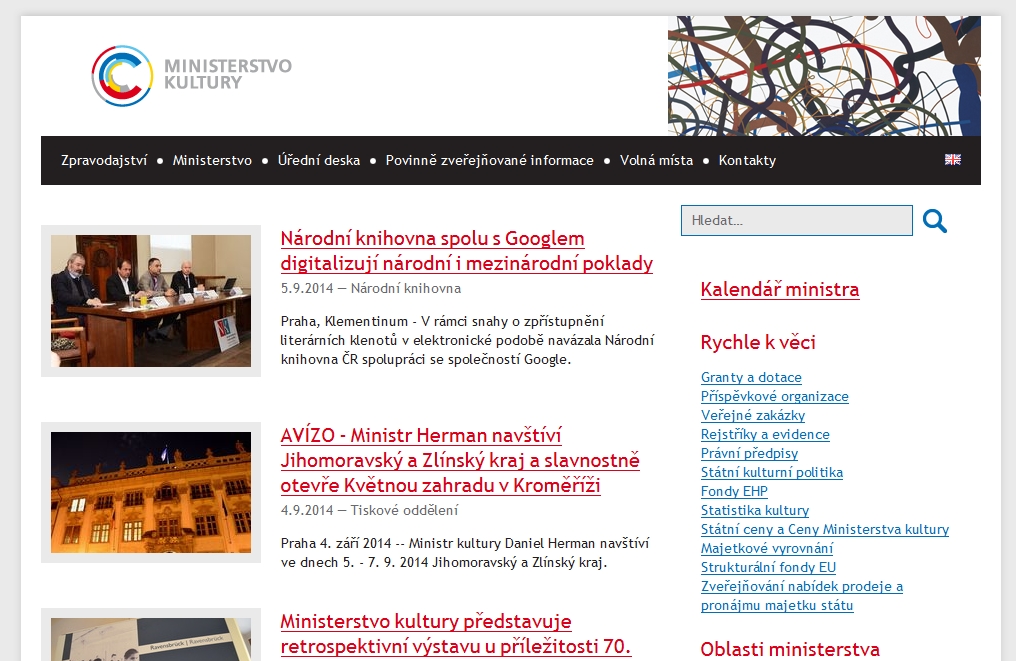Select Volná místa in the navigation bar
Image resolution: width=1016 pixels, height=661 pixels.
click(656, 160)
